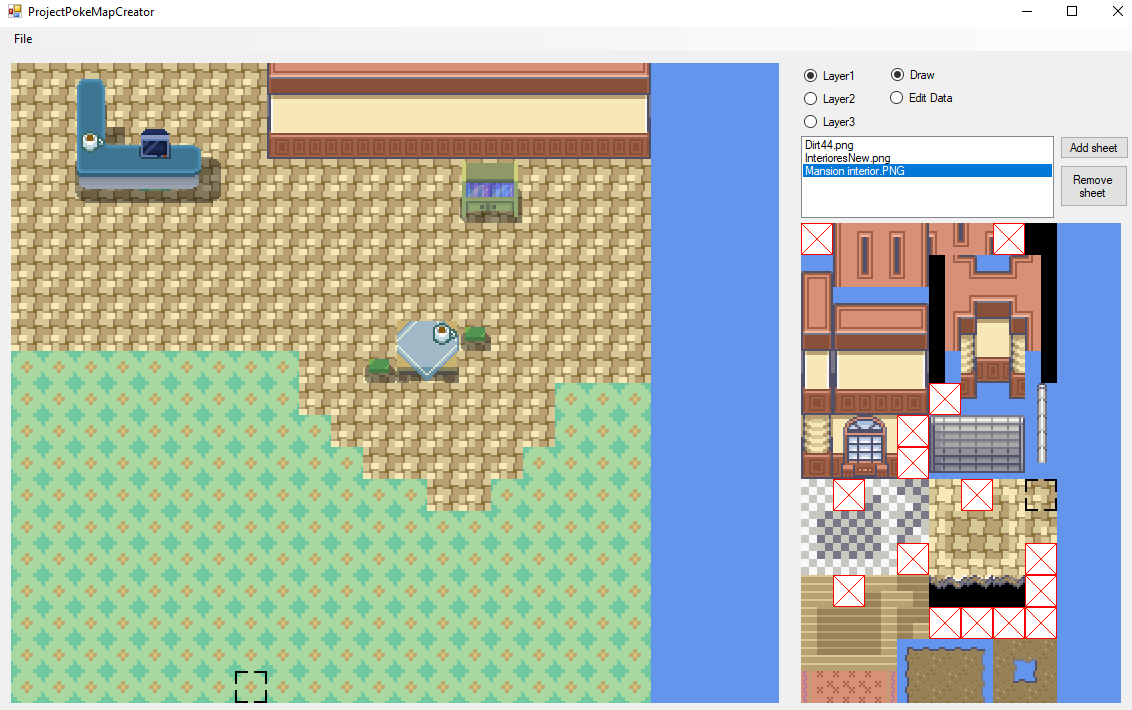The image size is (1132, 710).
Task: Click the coffee cup on the blue counter
Action: 91,141
